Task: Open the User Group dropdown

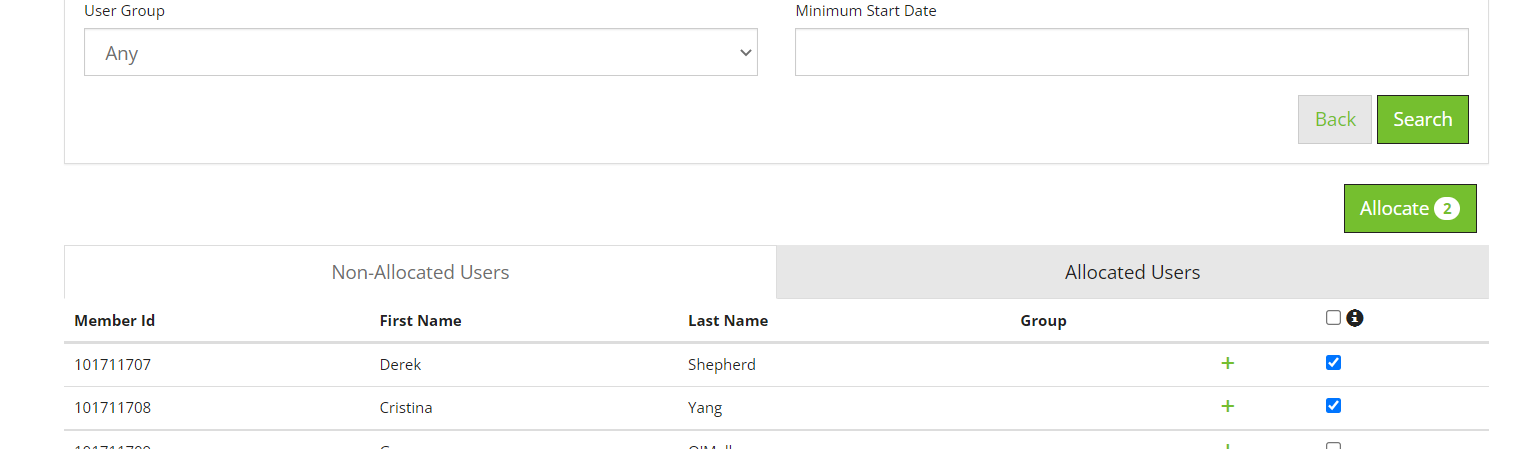Action: 421,52
